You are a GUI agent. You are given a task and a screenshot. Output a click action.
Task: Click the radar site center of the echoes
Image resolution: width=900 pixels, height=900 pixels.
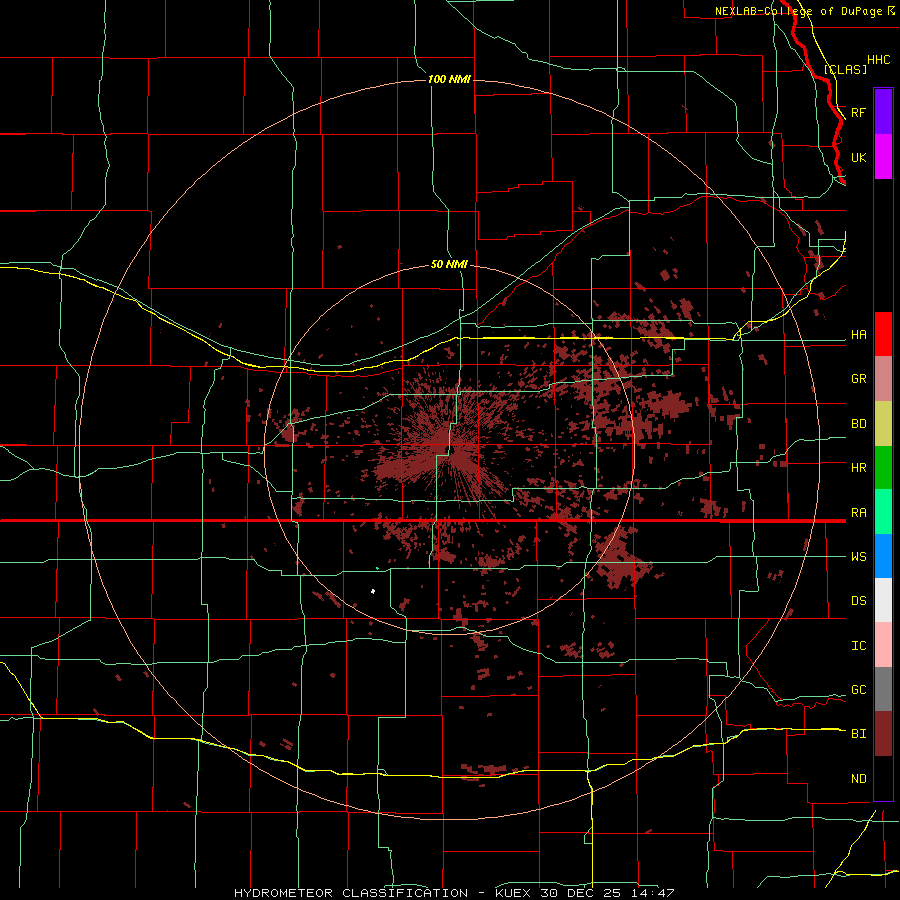[x=448, y=449]
